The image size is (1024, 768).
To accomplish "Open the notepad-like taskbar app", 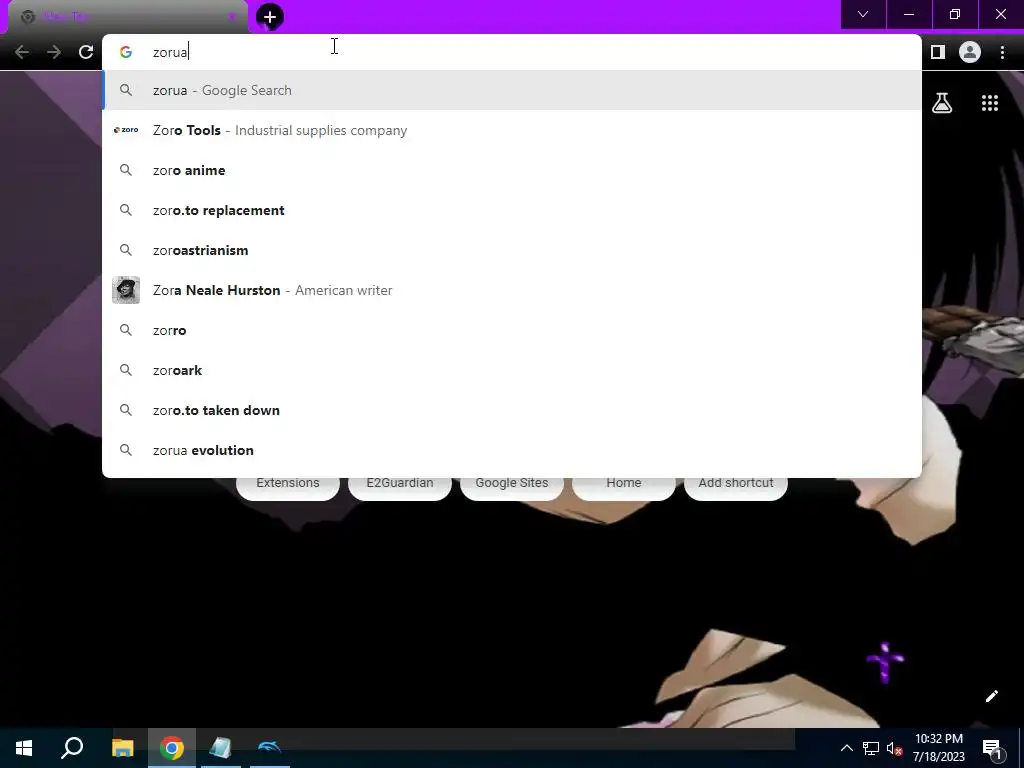I will pyautogui.click(x=221, y=748).
